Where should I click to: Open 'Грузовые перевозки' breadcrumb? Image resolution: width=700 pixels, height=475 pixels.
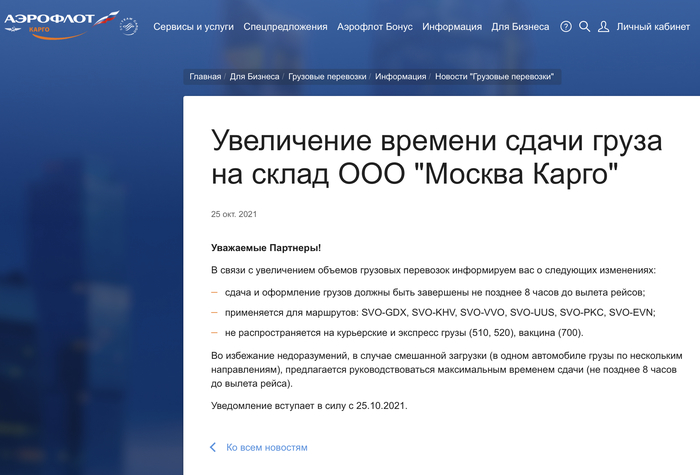(327, 76)
